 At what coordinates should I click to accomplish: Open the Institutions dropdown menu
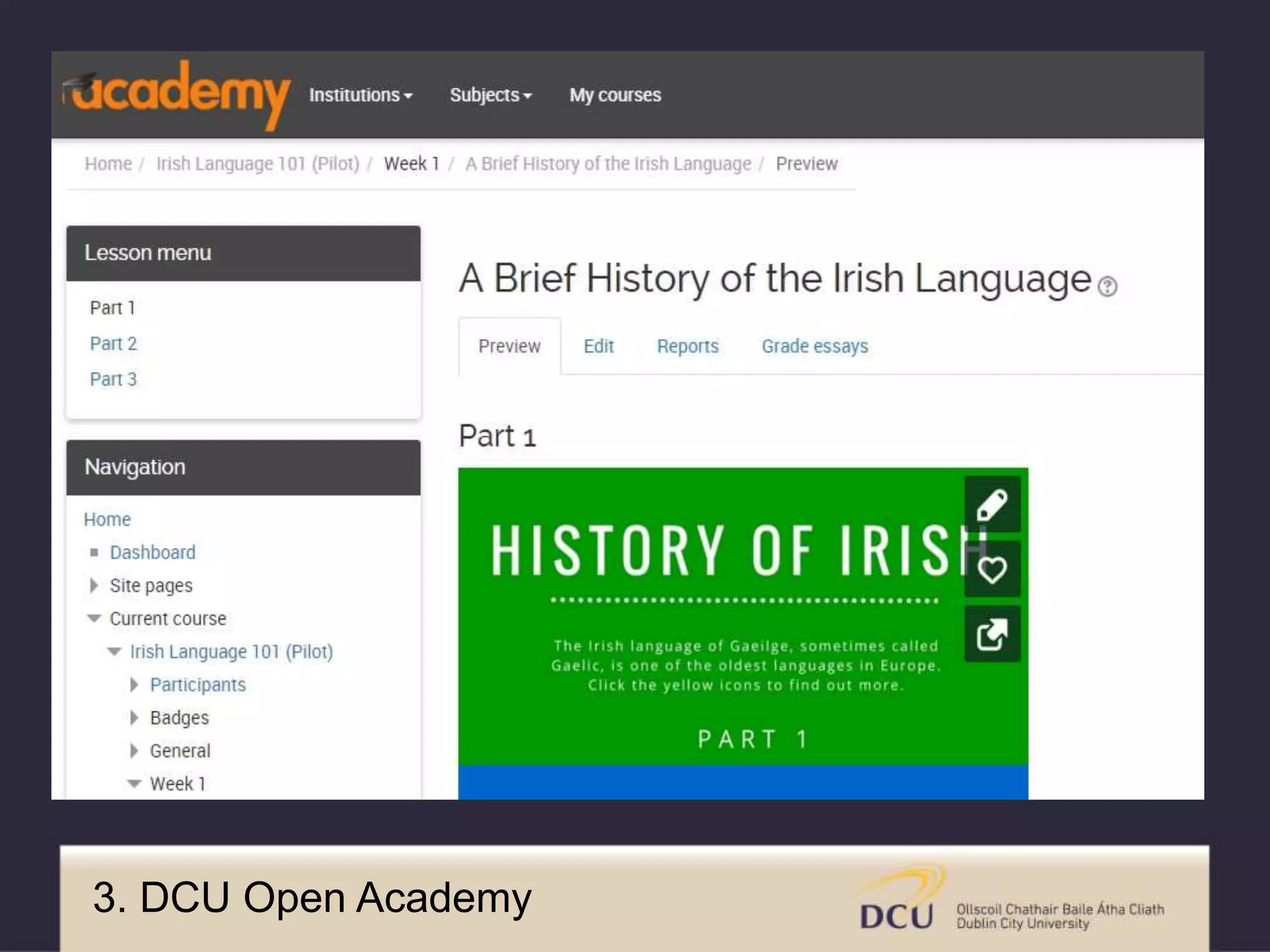pos(361,95)
